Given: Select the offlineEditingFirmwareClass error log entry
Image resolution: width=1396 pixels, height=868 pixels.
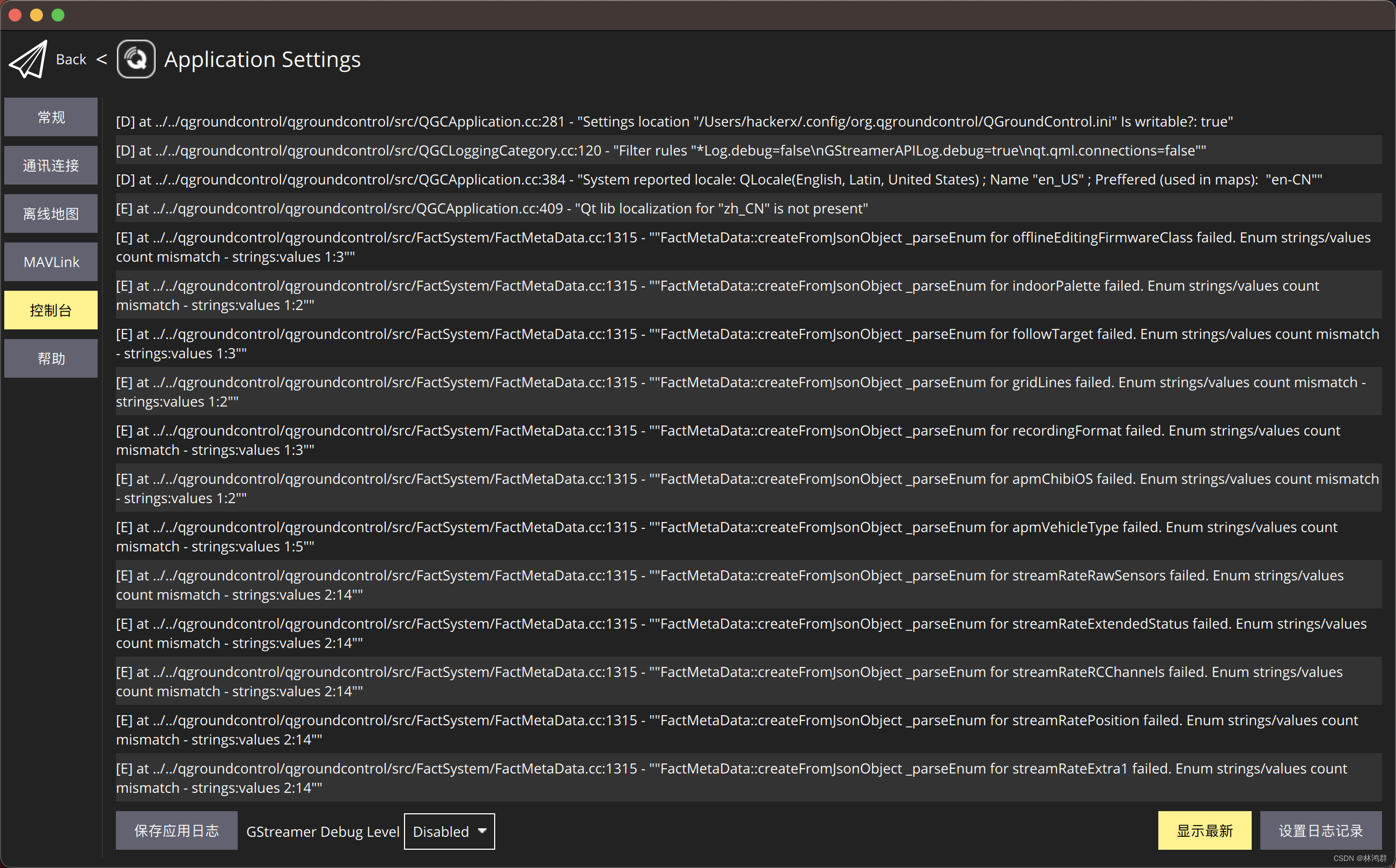Looking at the screenshot, I should 748,247.
